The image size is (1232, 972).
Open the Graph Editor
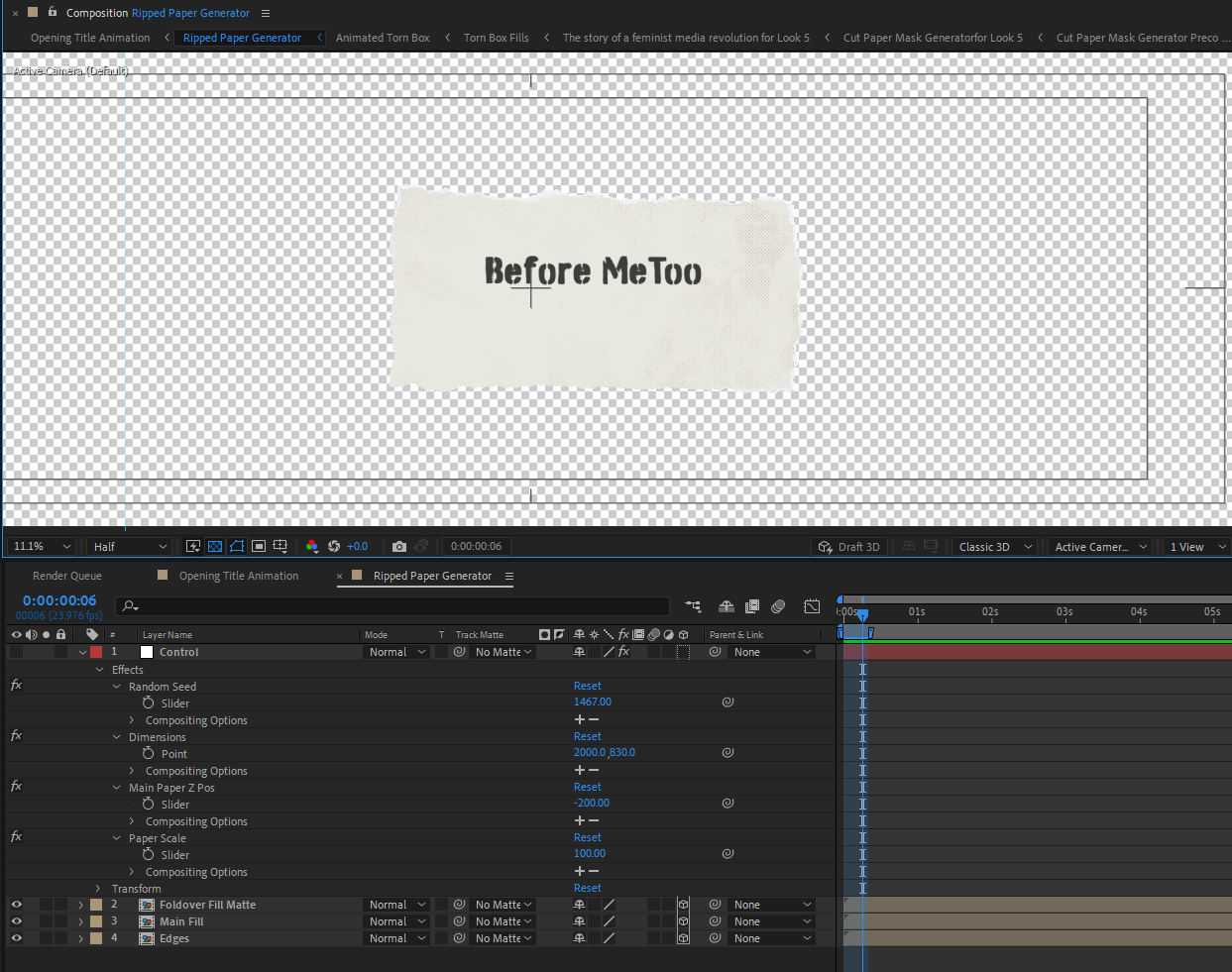tap(811, 605)
